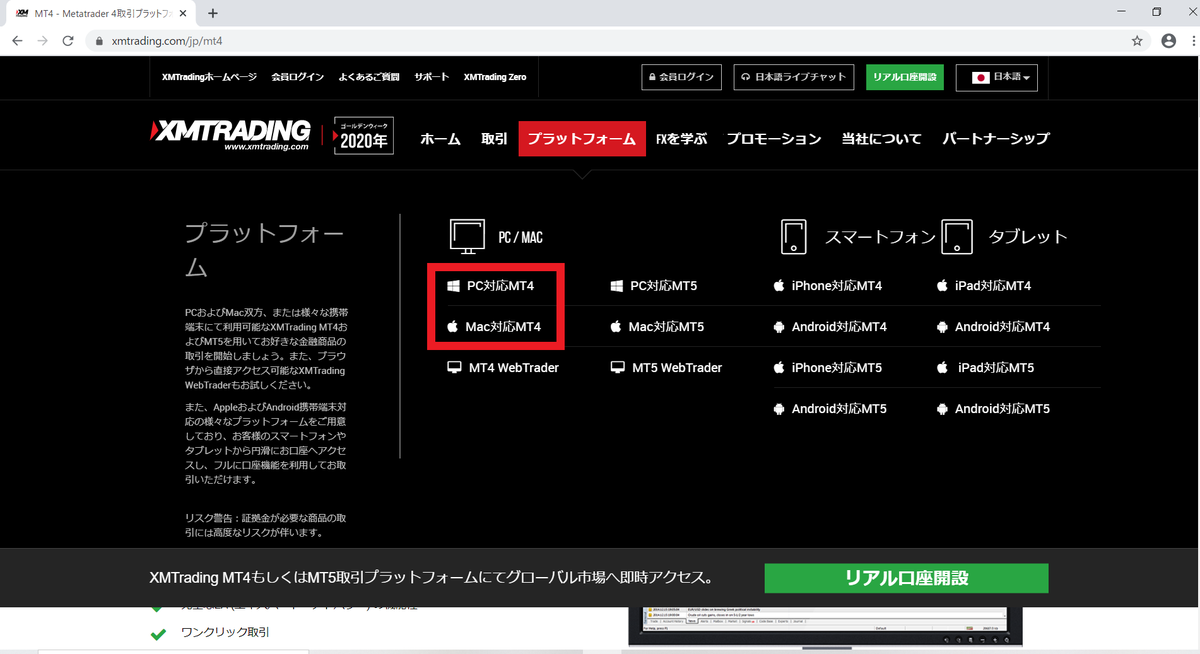Open PC対応MT5 link
The width and height of the screenshot is (1200, 654).
(664, 286)
